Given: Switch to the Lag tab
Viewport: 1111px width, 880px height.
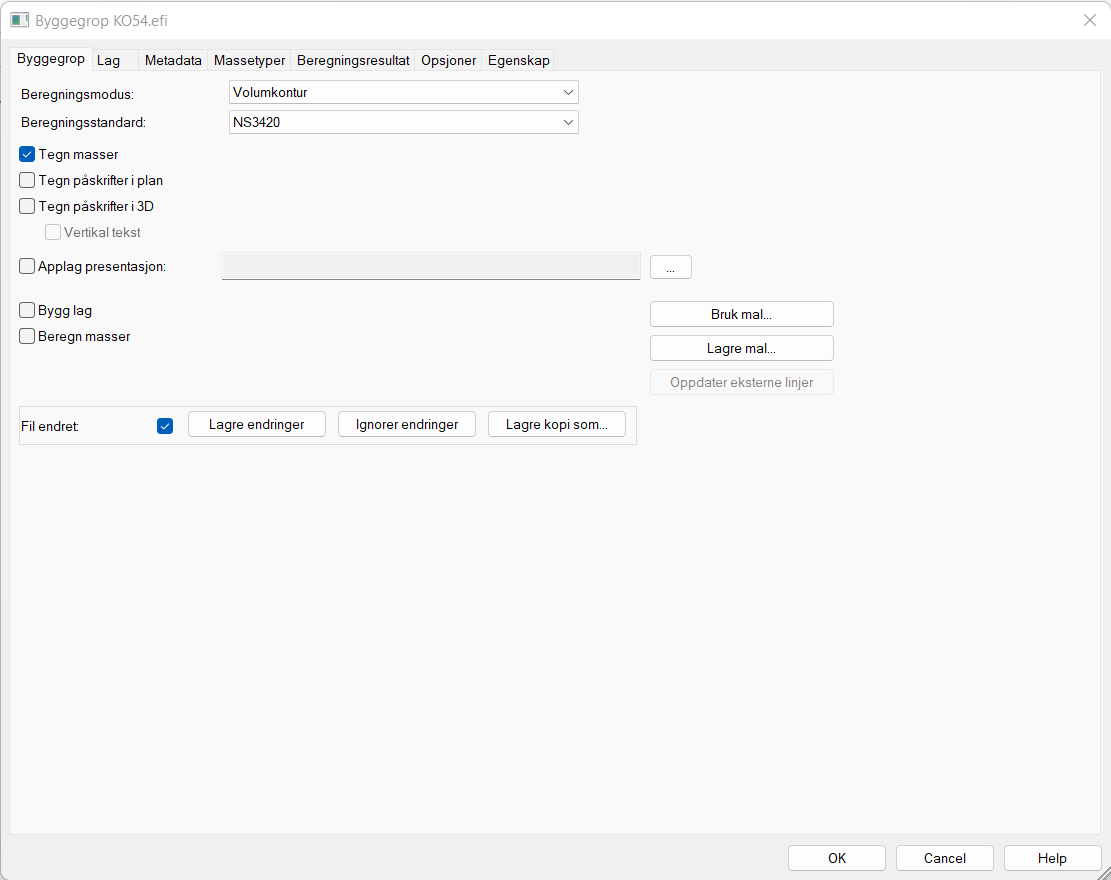Looking at the screenshot, I should [108, 61].
